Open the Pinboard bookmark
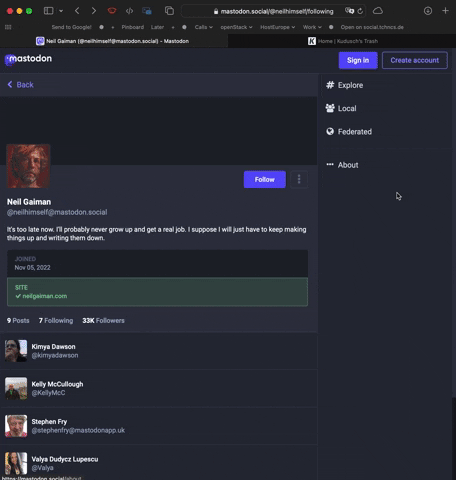Image resolution: width=456 pixels, height=480 pixels. point(133,27)
